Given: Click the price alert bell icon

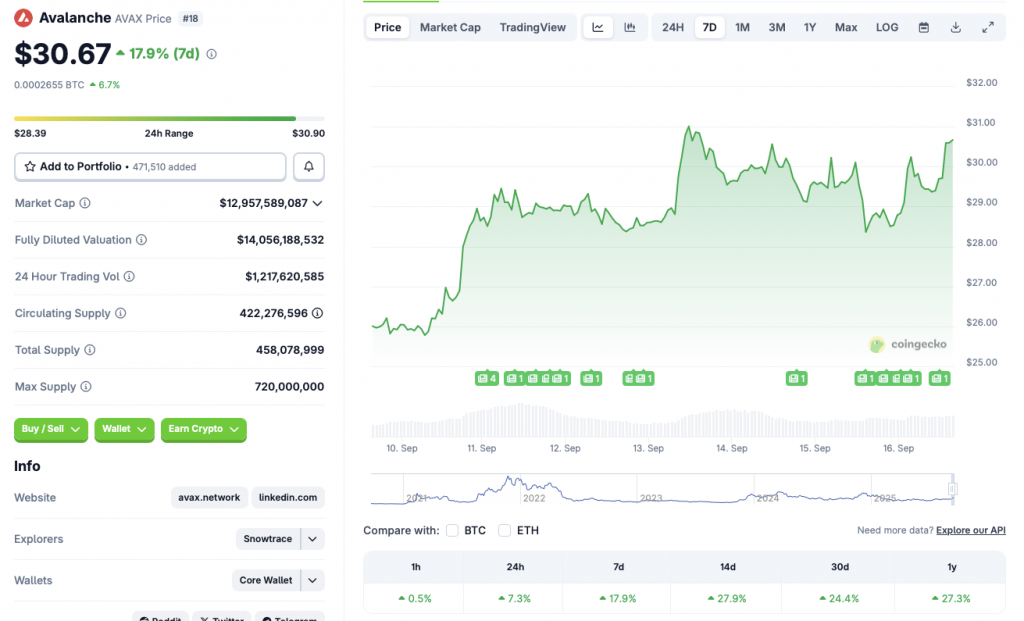Looking at the screenshot, I should click(x=309, y=167).
